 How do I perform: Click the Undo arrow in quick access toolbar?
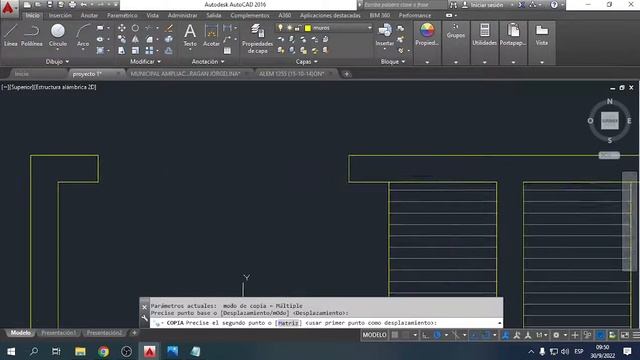tap(84, 4)
